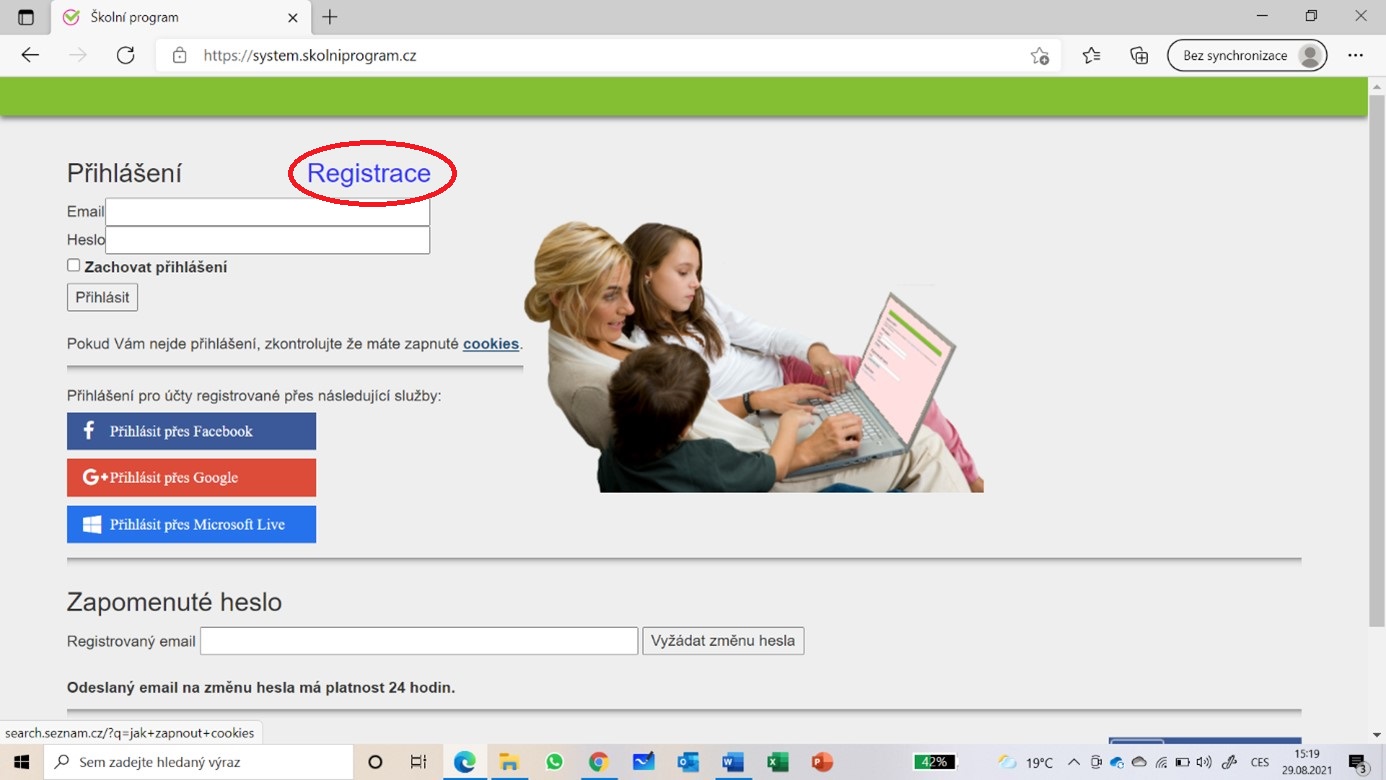Image resolution: width=1386 pixels, height=780 pixels.
Task: Open Google Chrome from the taskbar
Action: tap(598, 762)
